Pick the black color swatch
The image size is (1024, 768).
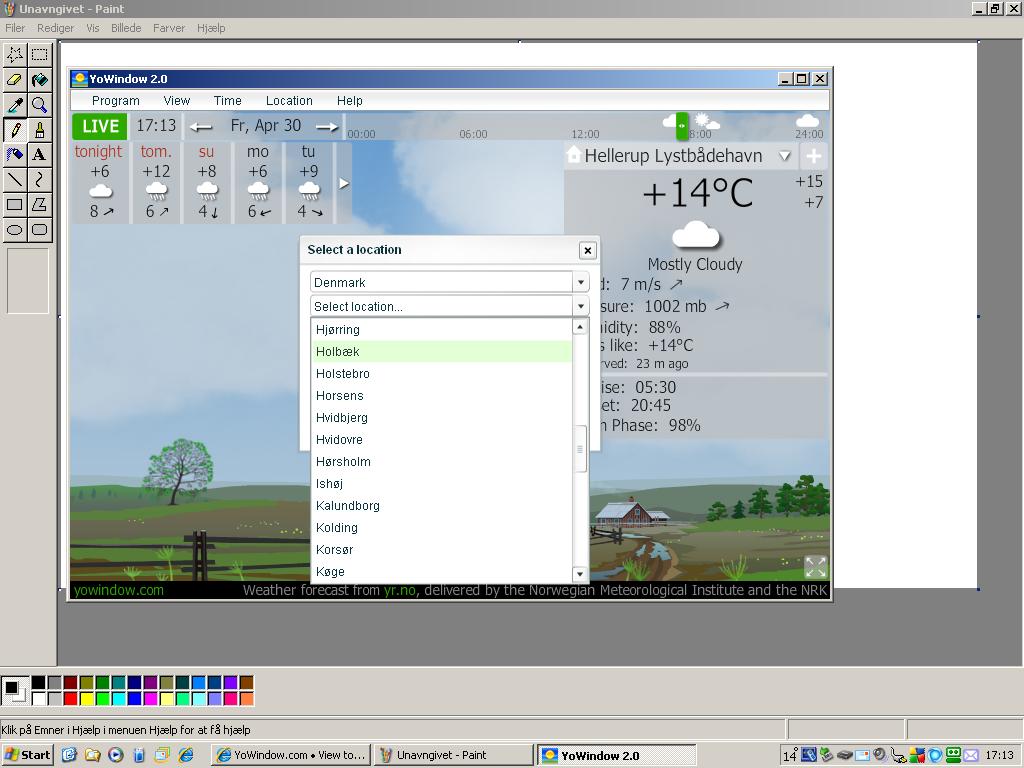pyautogui.click(x=39, y=683)
